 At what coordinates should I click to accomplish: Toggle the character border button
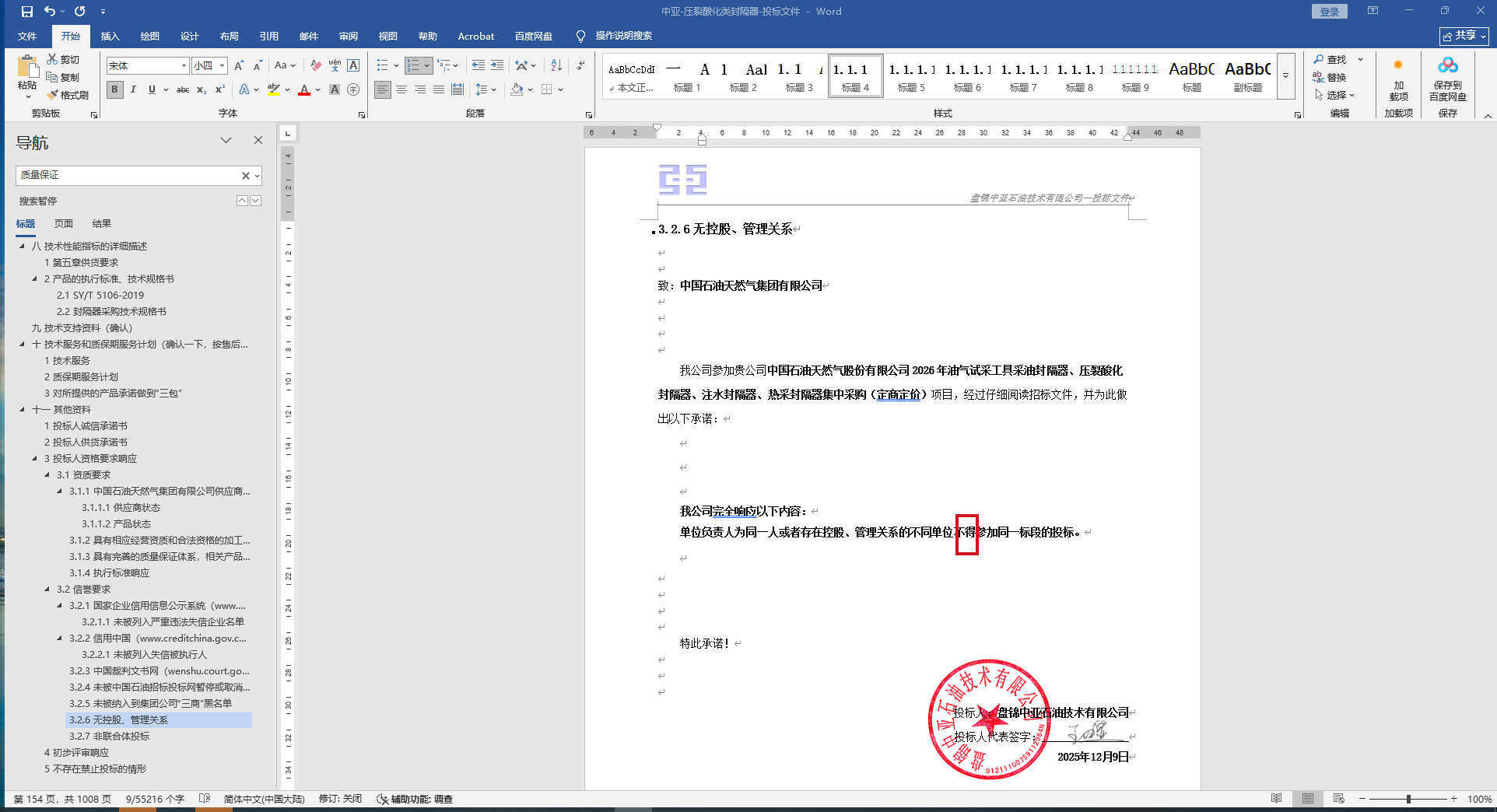tap(353, 66)
